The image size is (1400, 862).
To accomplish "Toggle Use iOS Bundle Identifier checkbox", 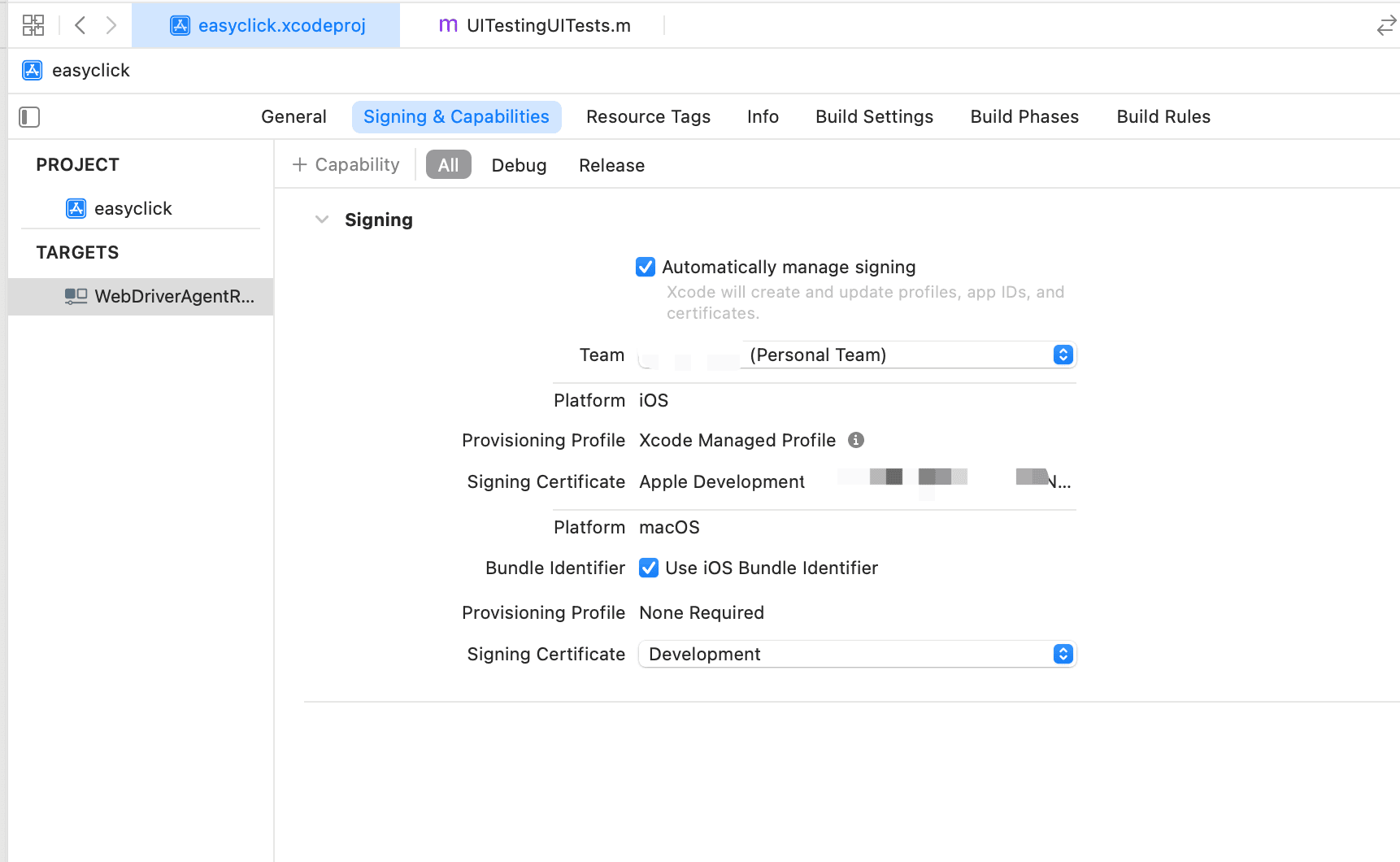I will 649,568.
